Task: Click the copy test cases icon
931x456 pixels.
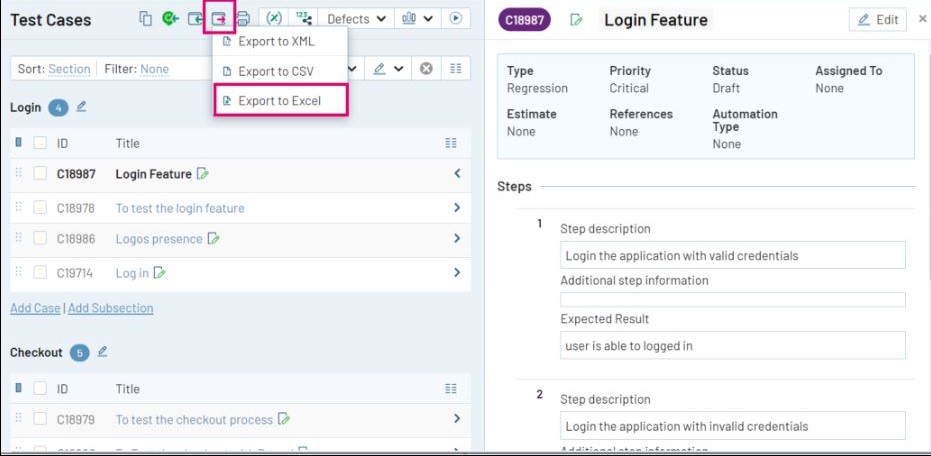Action: point(146,18)
